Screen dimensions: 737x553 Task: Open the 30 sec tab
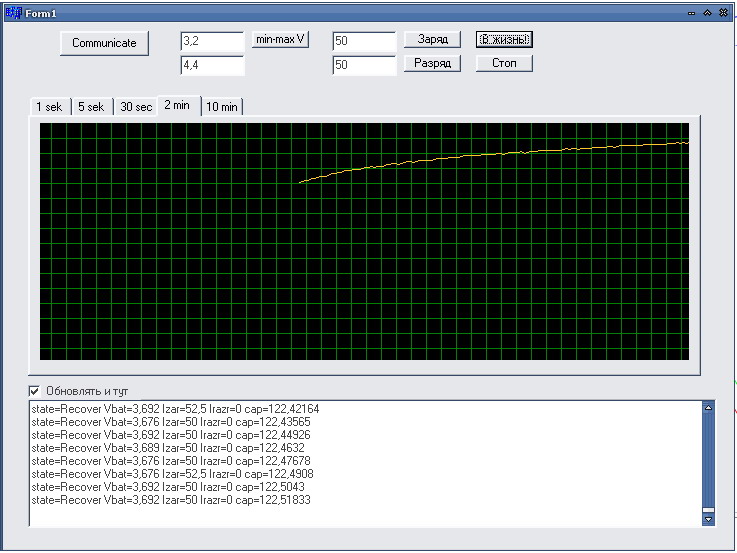136,107
